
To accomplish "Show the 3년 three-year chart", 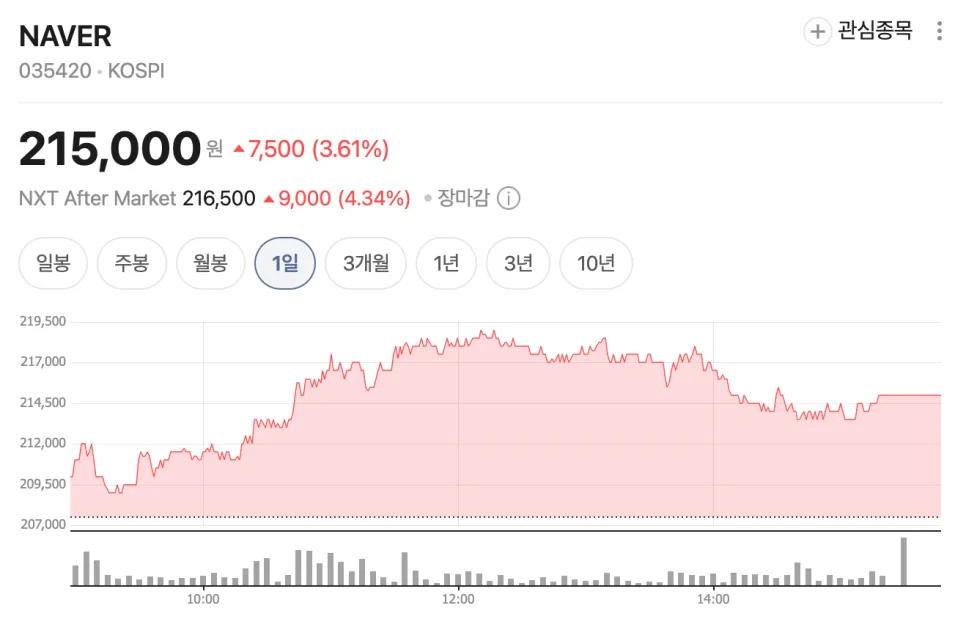I will pos(518,263).
